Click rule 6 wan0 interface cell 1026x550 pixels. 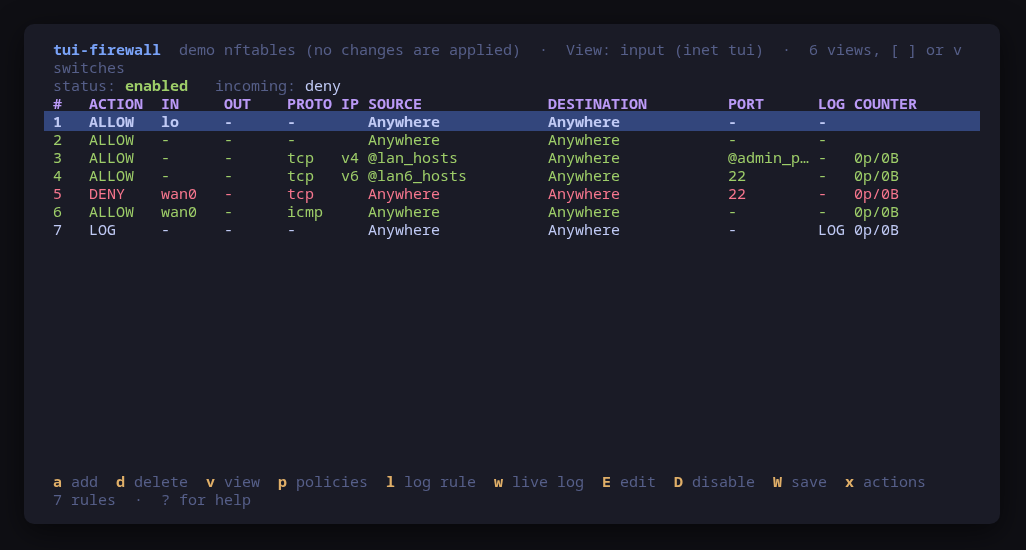click(179, 213)
